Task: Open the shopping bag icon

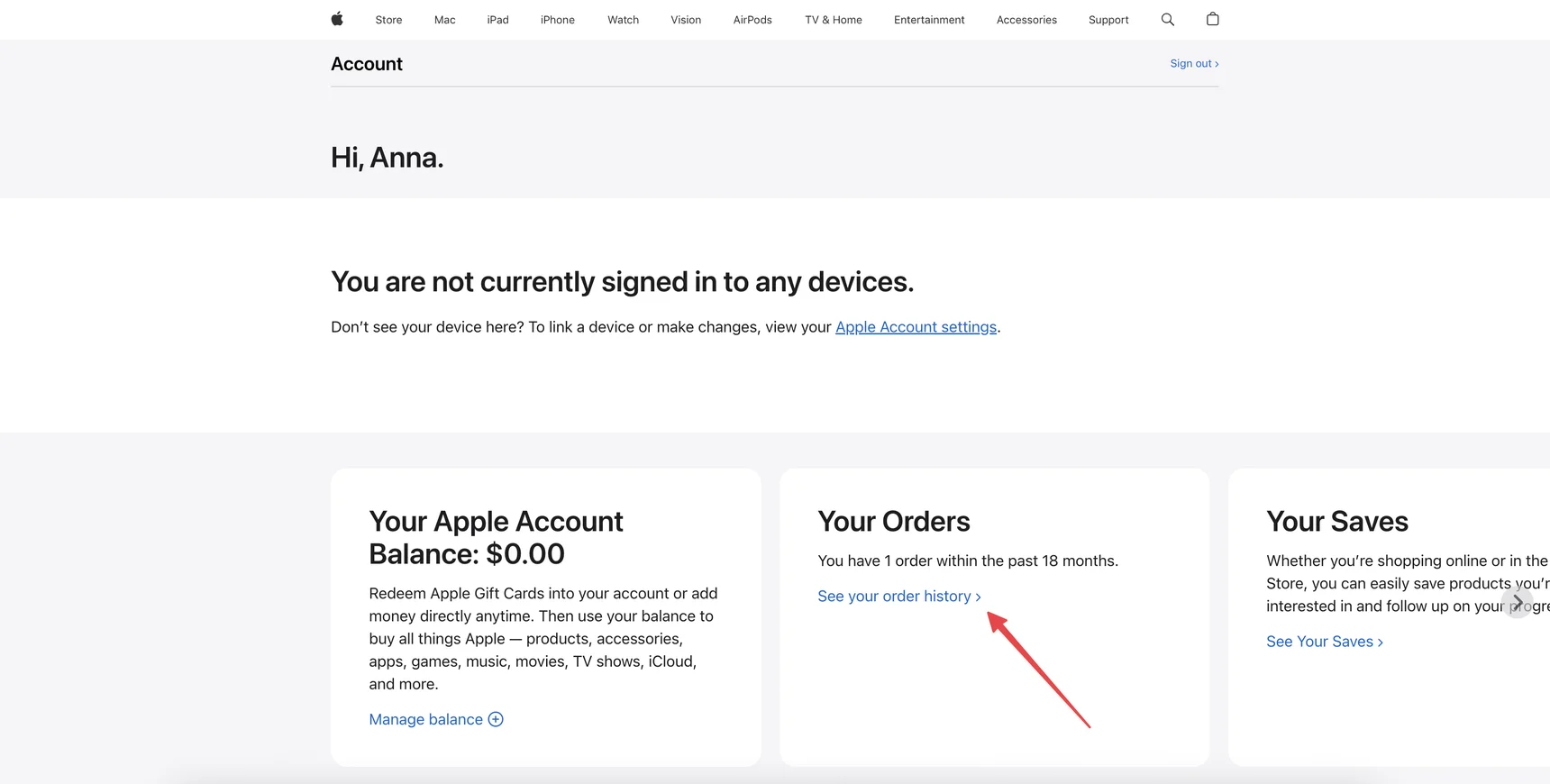Action: pyautogui.click(x=1213, y=19)
